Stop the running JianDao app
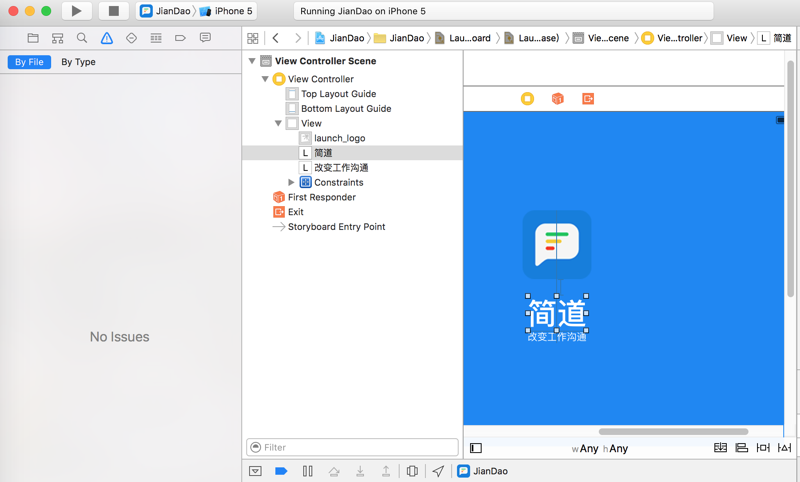This screenshot has width=800, height=482. 113,11
